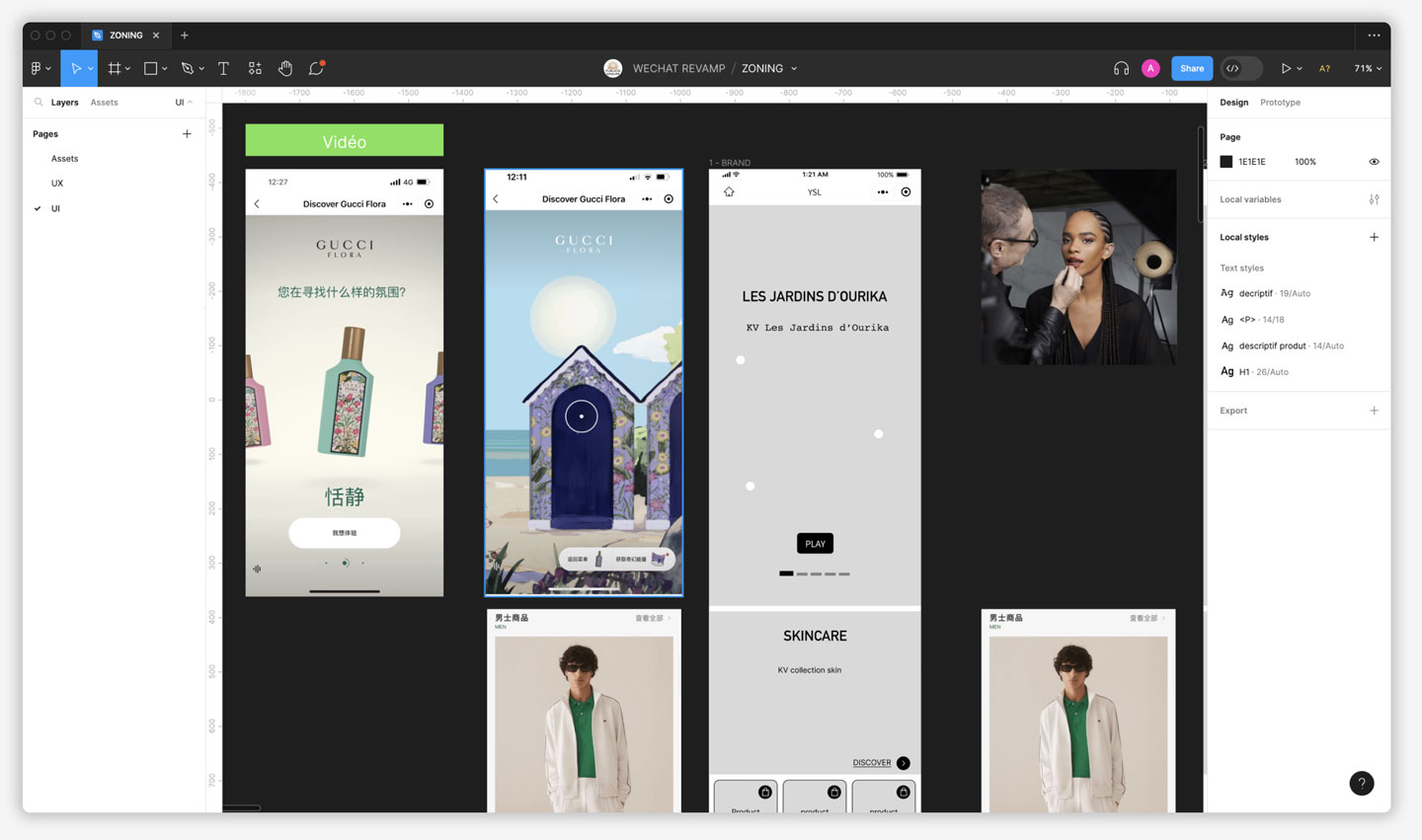Screen dimensions: 1422x840
Task: Click the page background color swatch
Action: tap(1226, 162)
